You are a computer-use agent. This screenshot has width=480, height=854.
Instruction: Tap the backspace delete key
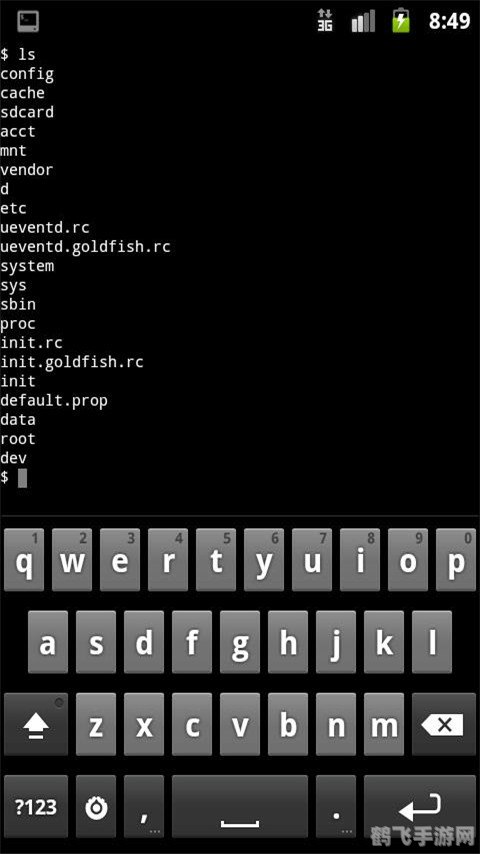[443, 724]
